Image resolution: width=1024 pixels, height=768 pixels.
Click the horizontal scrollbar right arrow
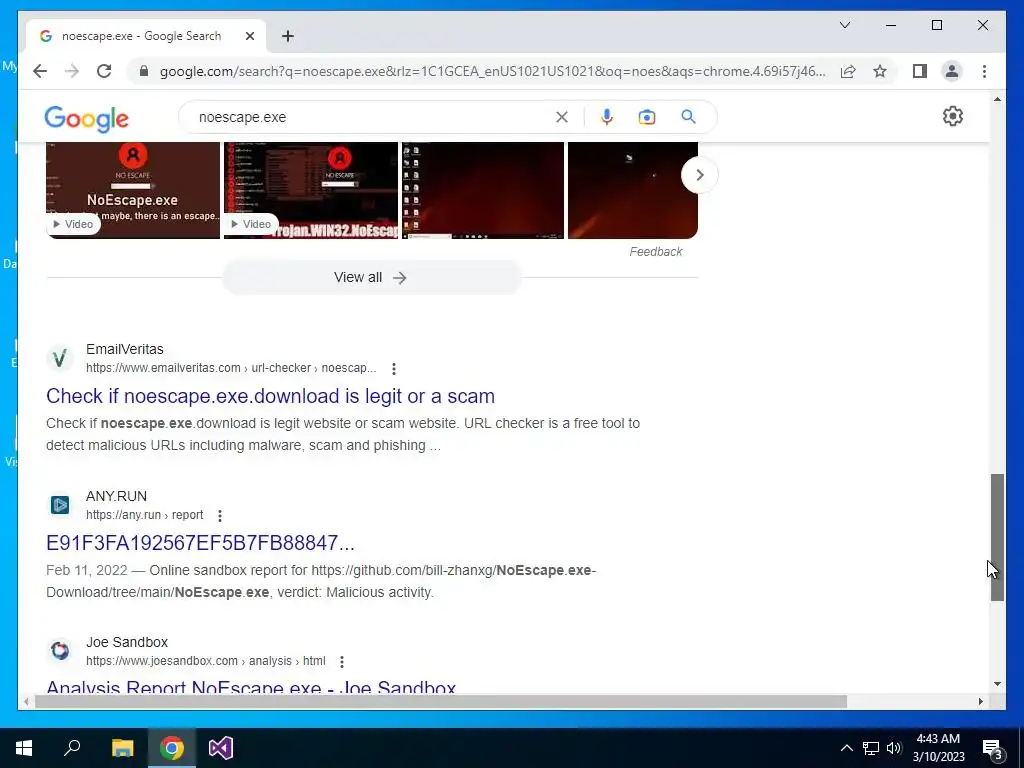(x=980, y=701)
